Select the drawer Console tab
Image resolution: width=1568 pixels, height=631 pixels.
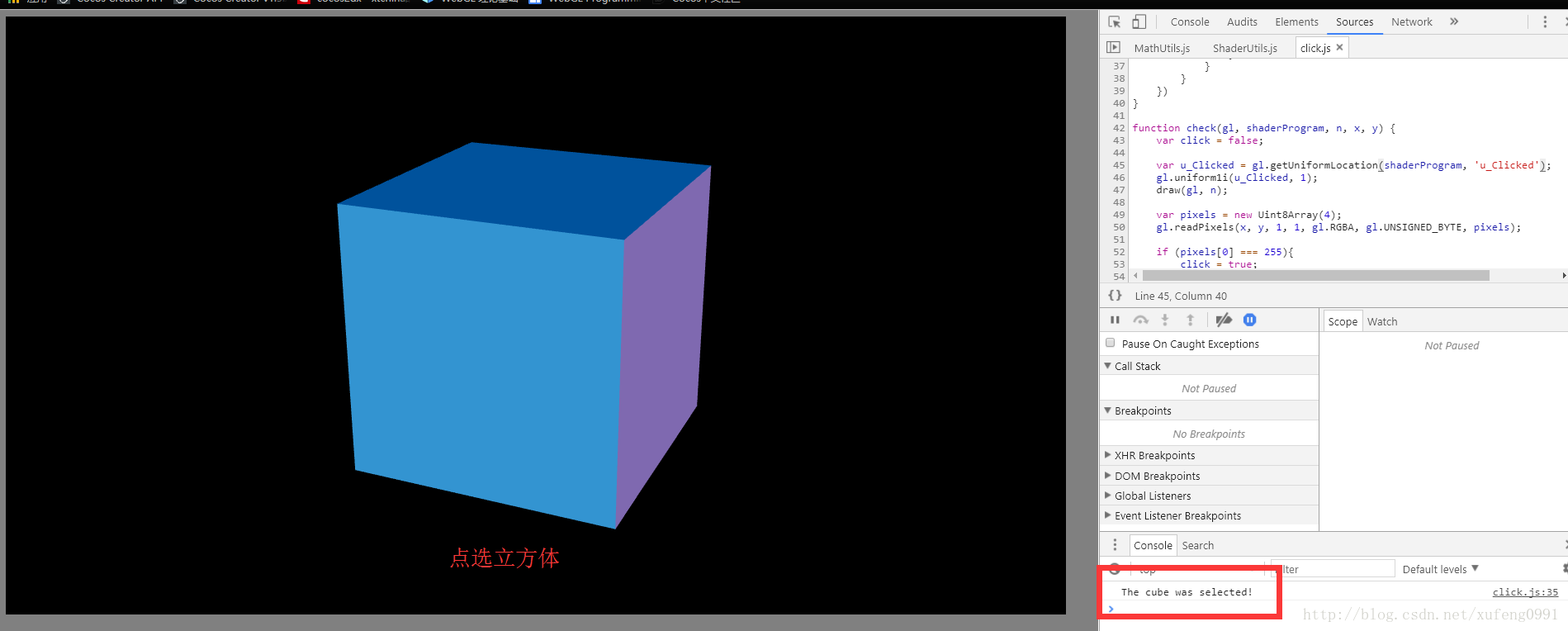1153,545
